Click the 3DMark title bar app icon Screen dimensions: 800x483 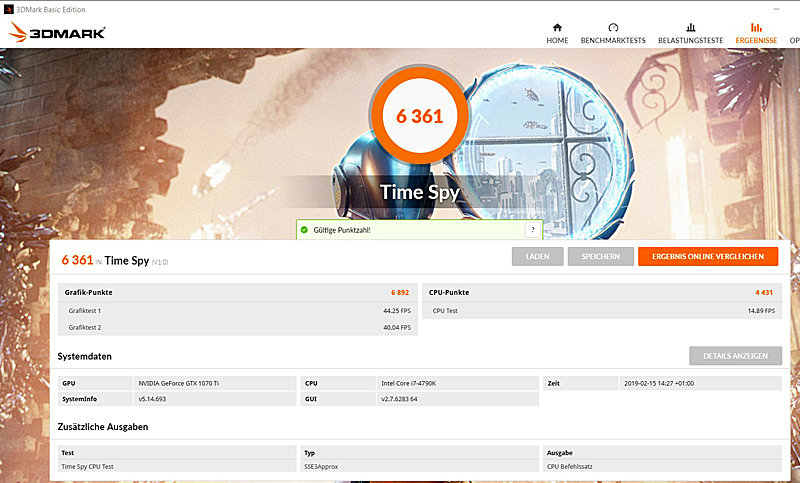coord(8,9)
